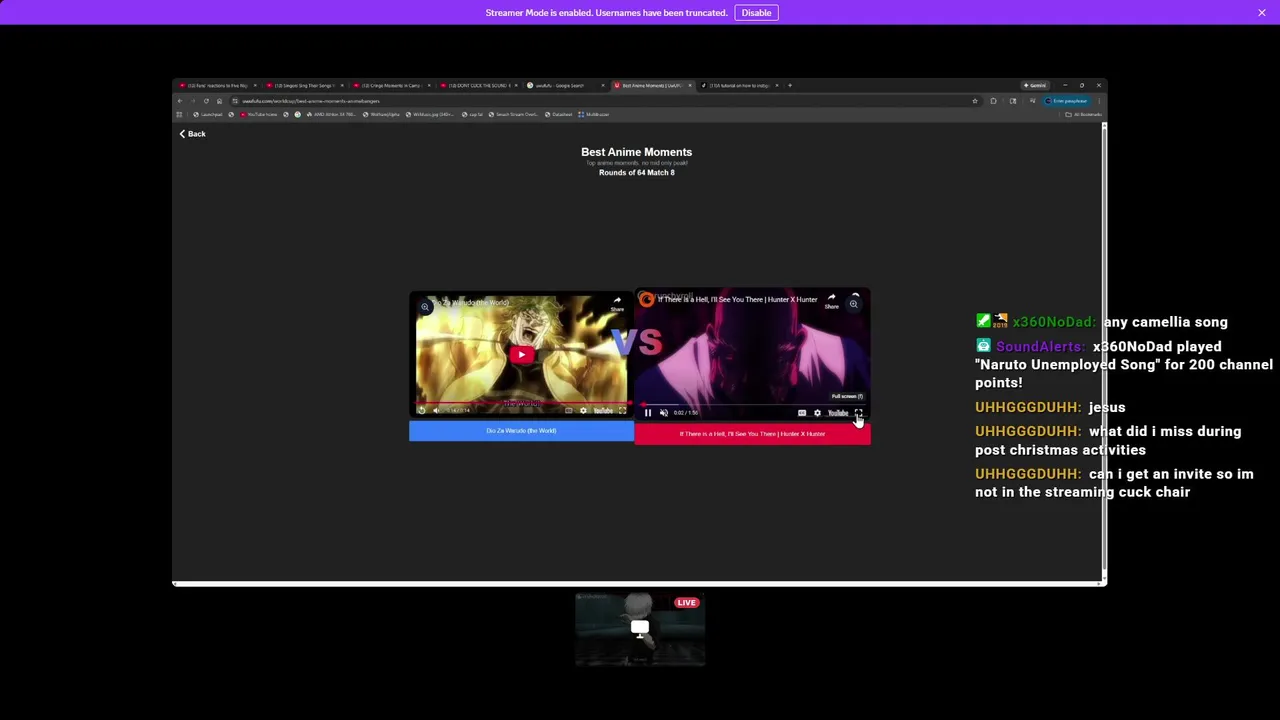The width and height of the screenshot is (1280, 720).
Task: Vote for Dio Za Warudo (the World)
Action: [x=521, y=431]
